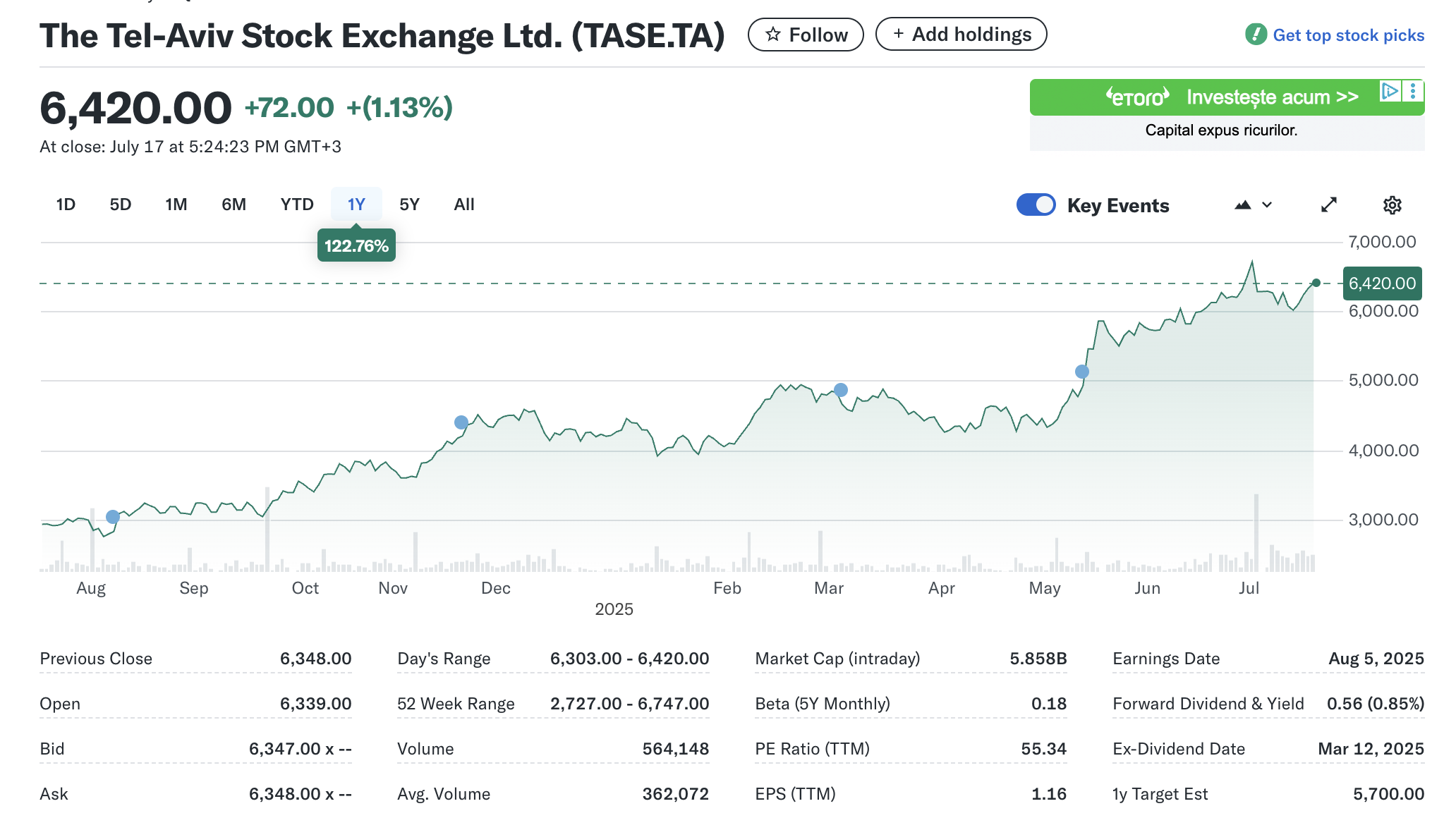This screenshot has width=1456, height=818.
Task: Click the plus icon in Add holdings
Action: (898, 34)
